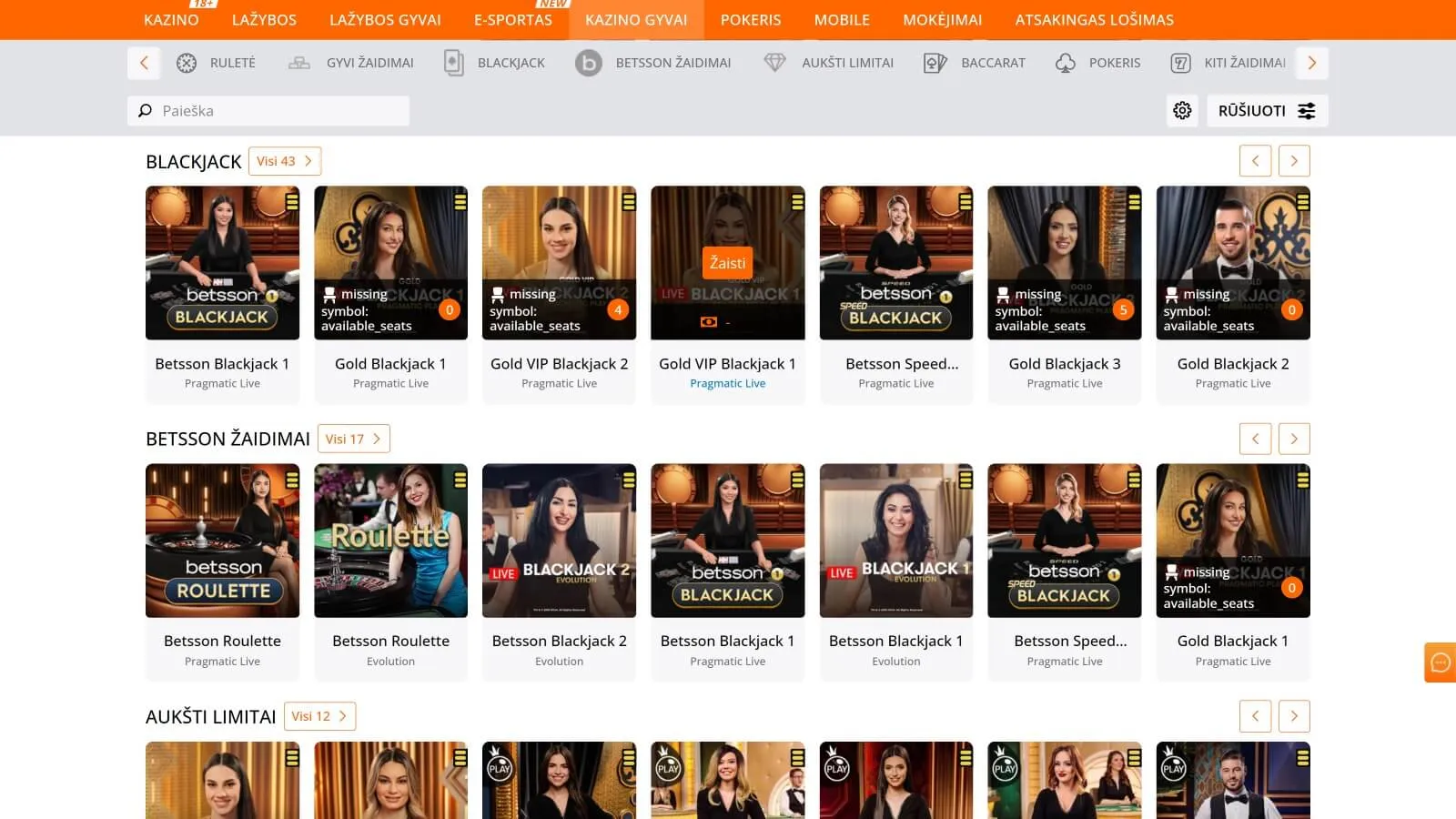Show next Aukšti Limitai games

(1294, 716)
